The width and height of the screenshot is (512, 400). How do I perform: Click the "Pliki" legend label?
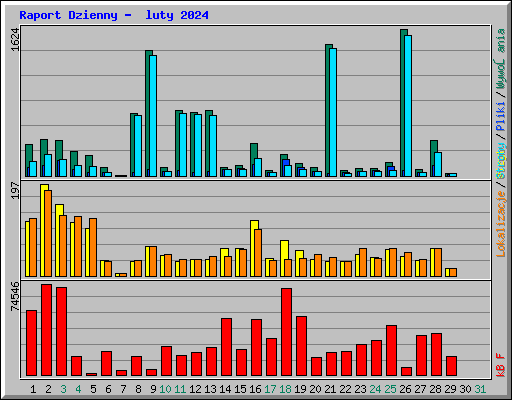coord(501,117)
